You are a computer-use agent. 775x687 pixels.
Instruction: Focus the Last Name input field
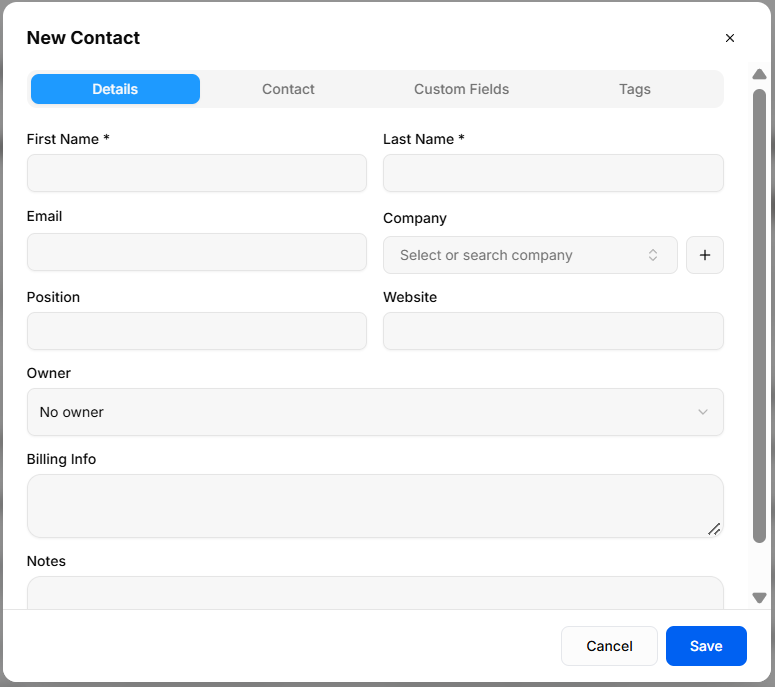(x=553, y=173)
